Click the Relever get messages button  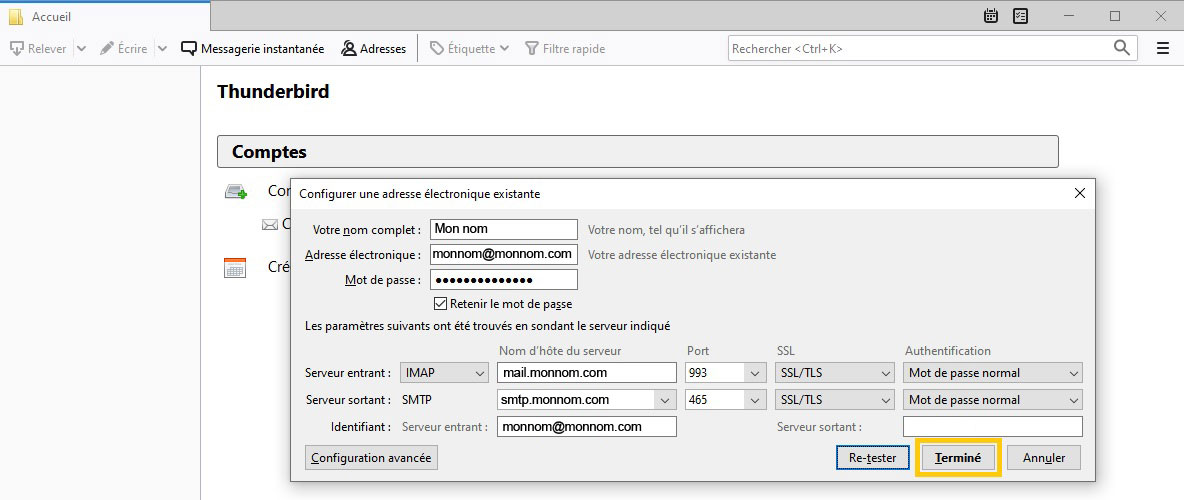(x=38, y=48)
